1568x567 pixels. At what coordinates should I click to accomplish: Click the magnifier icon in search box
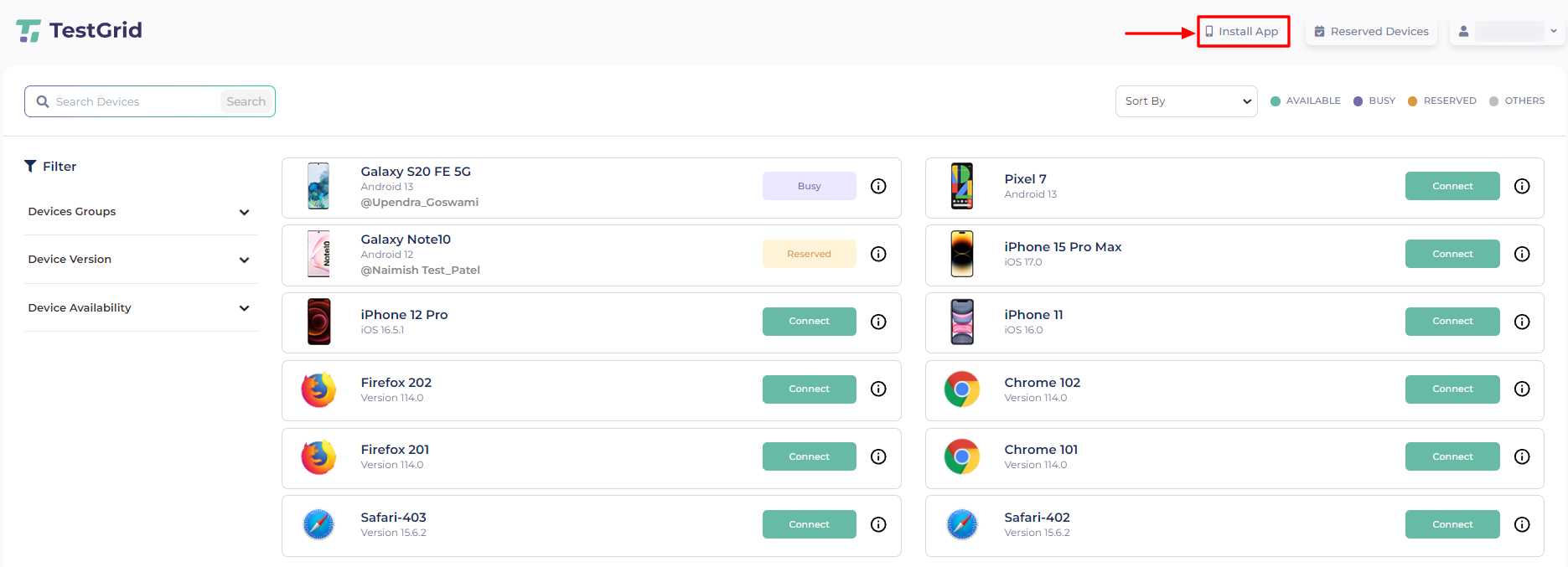click(43, 101)
